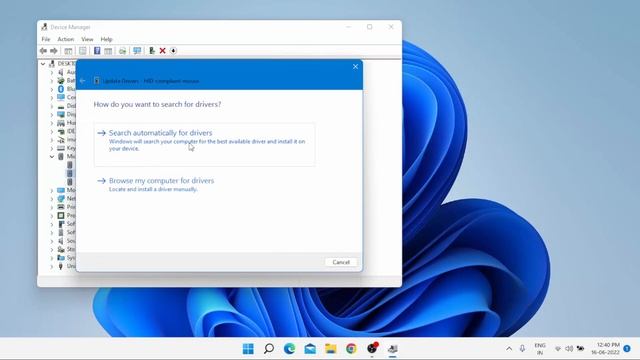Toggle the show/hide console tree toolbar icon
The width and height of the screenshot is (640, 360).
(68, 51)
